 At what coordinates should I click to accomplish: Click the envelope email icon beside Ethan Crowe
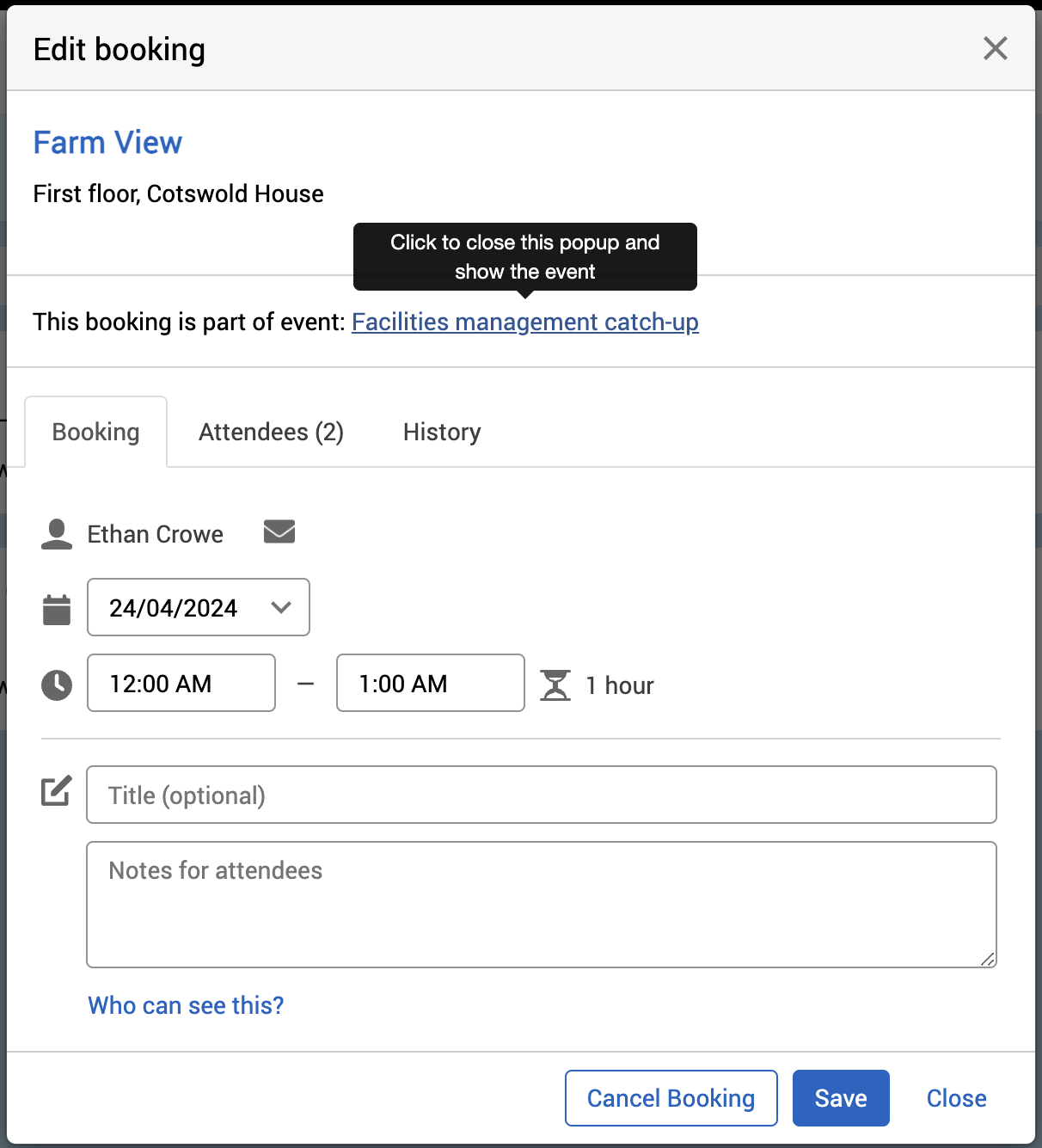pyautogui.click(x=279, y=531)
